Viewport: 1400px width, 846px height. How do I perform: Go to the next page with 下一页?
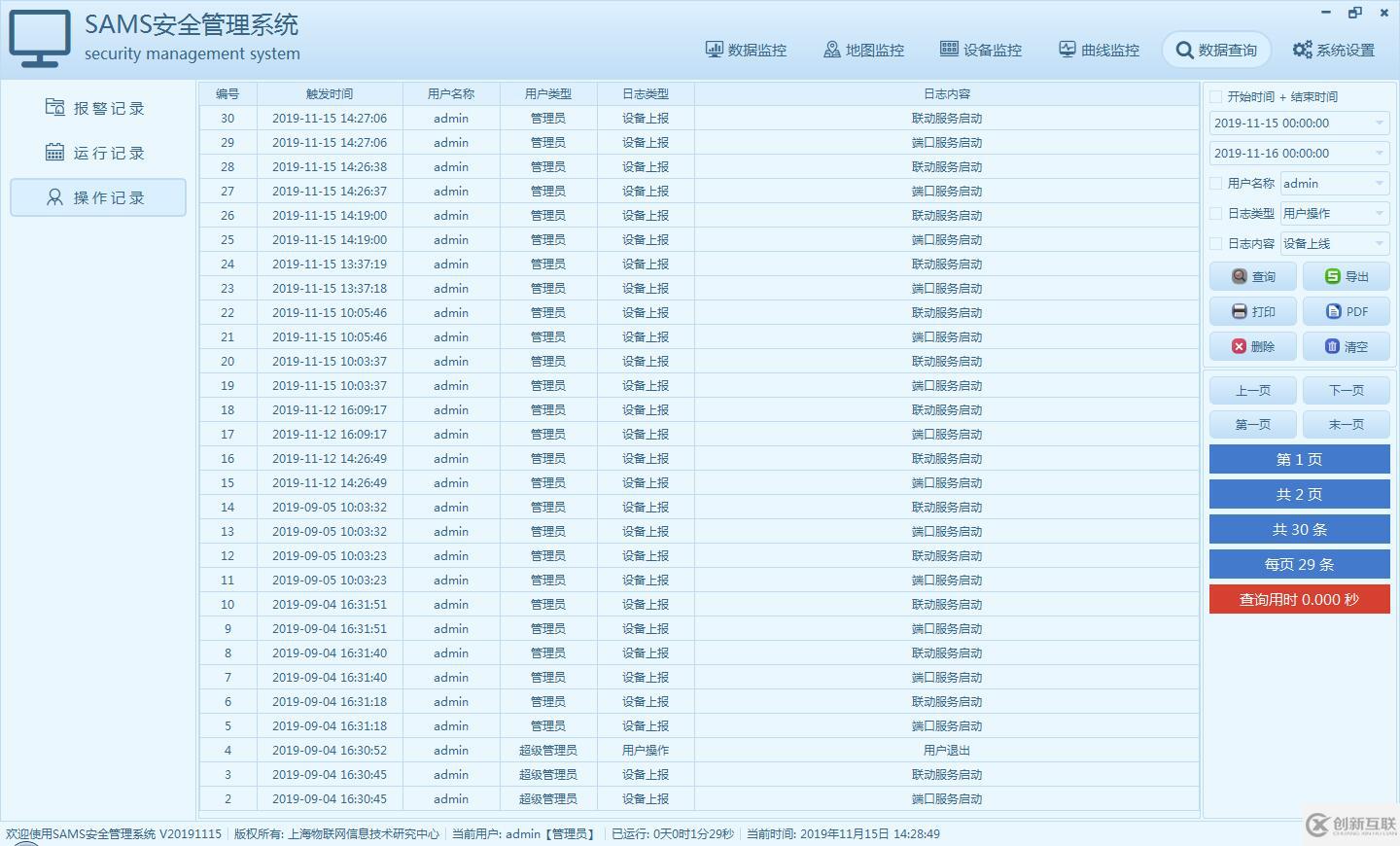[1347, 390]
